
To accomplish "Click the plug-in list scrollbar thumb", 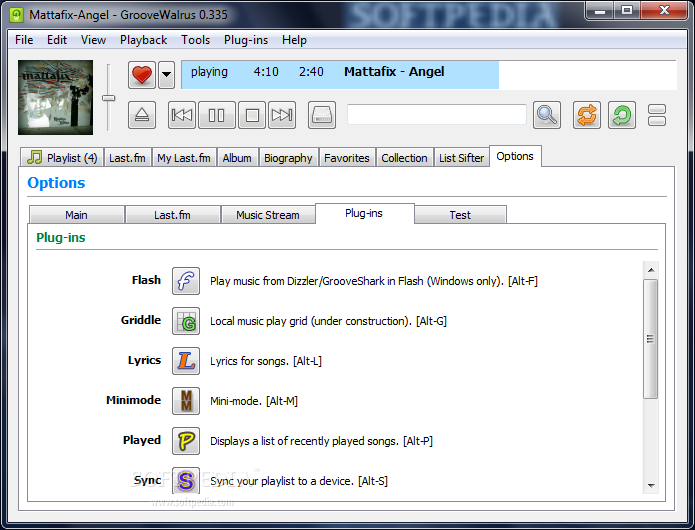I will (651, 339).
